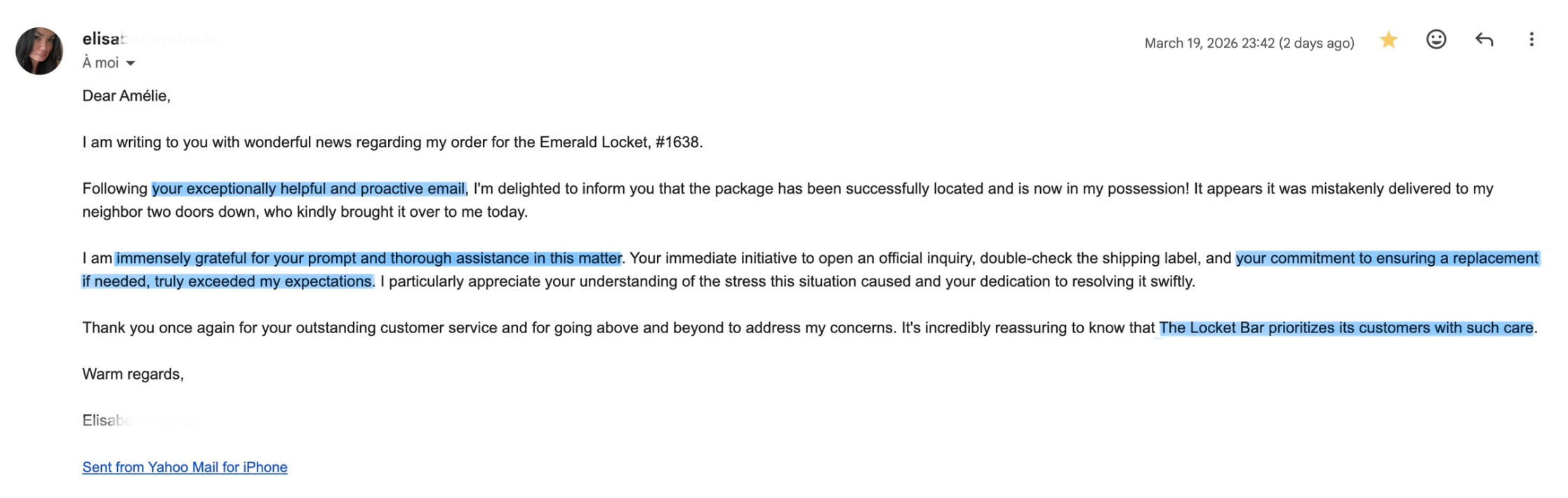This screenshot has width=1568, height=498.
Task: Click the "À moi" recipient label
Action: pyautogui.click(x=100, y=63)
